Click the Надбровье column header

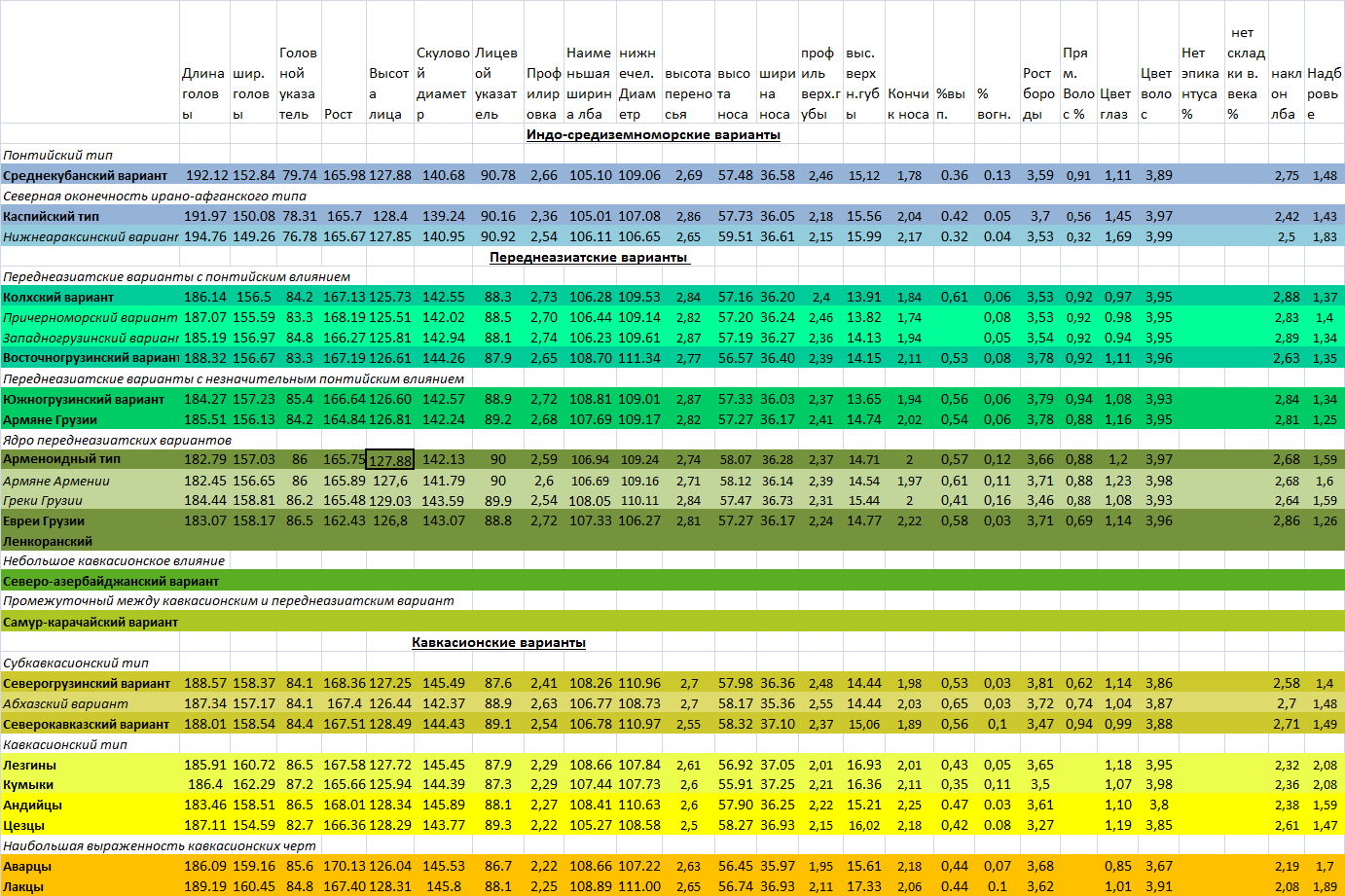(1324, 93)
